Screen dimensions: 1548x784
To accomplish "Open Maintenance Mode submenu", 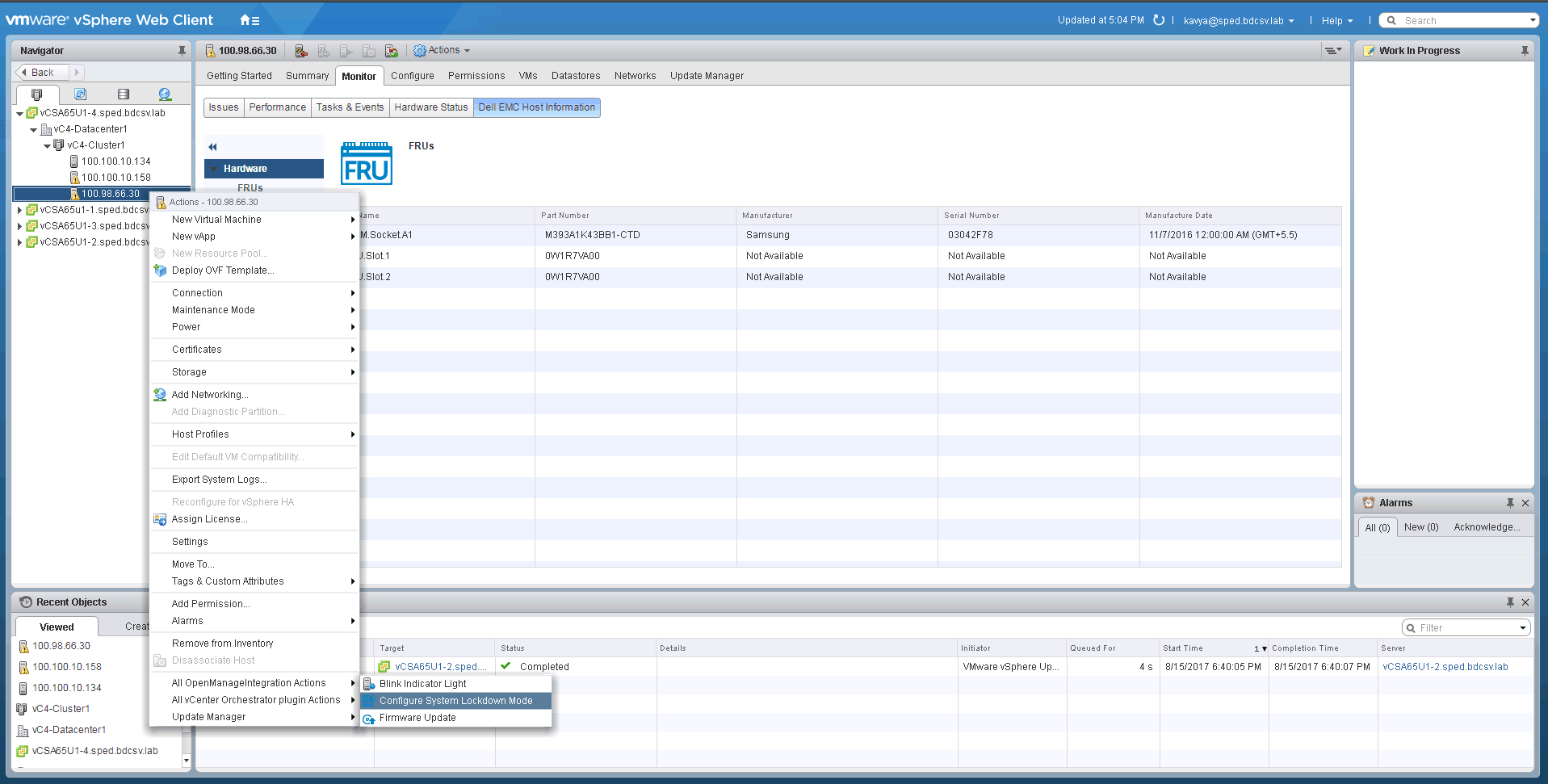I will tap(254, 310).
